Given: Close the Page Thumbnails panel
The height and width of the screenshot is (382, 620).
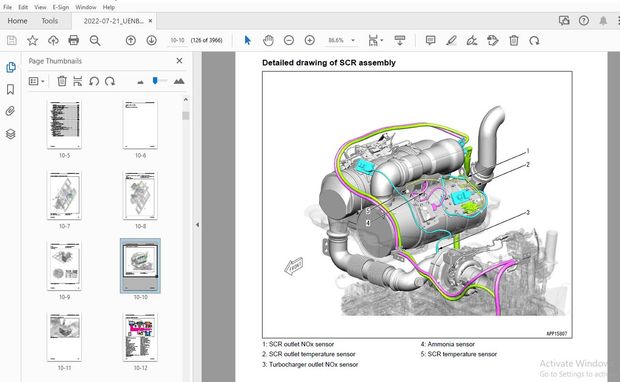Looking at the screenshot, I should [x=179, y=61].
